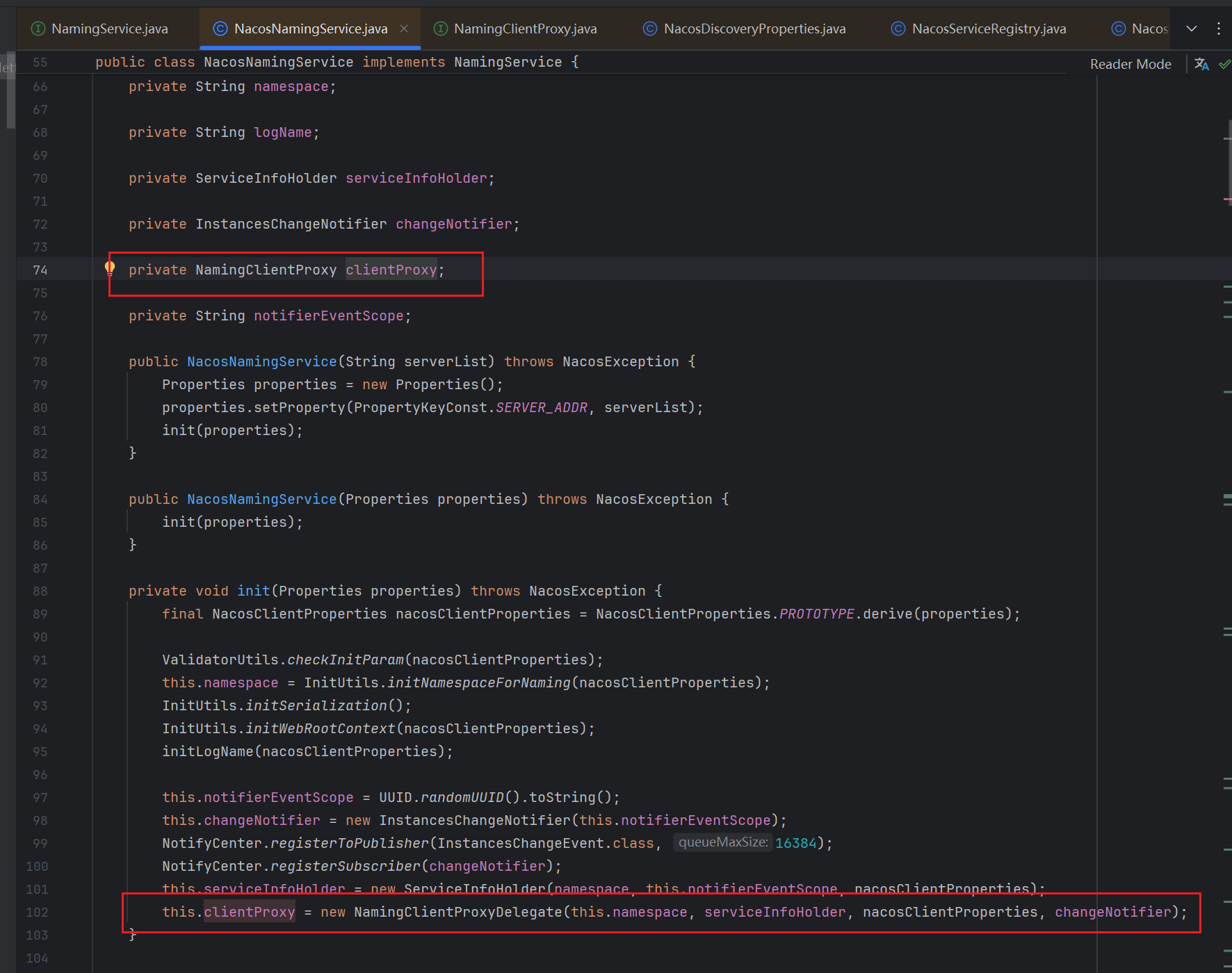Click the green checkmark inspections indicator
This screenshot has width=1232, height=973.
click(1224, 64)
